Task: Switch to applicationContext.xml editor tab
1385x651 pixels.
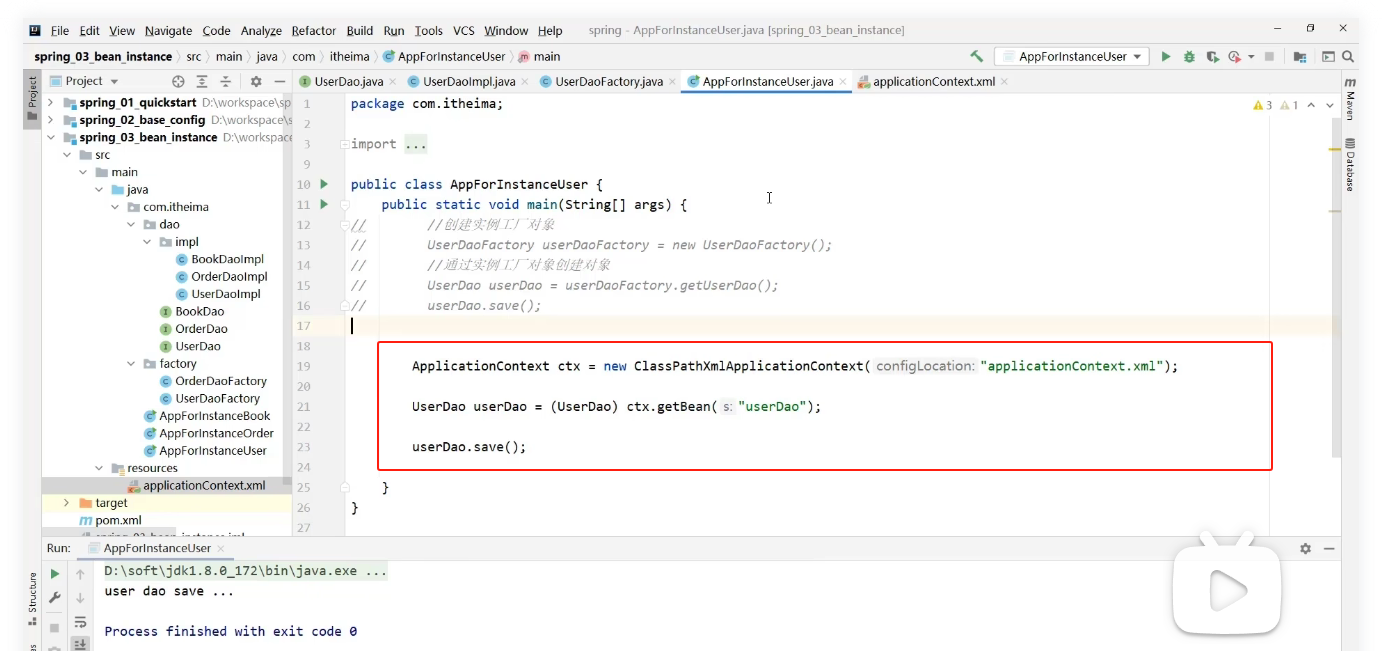Action: 933,82
